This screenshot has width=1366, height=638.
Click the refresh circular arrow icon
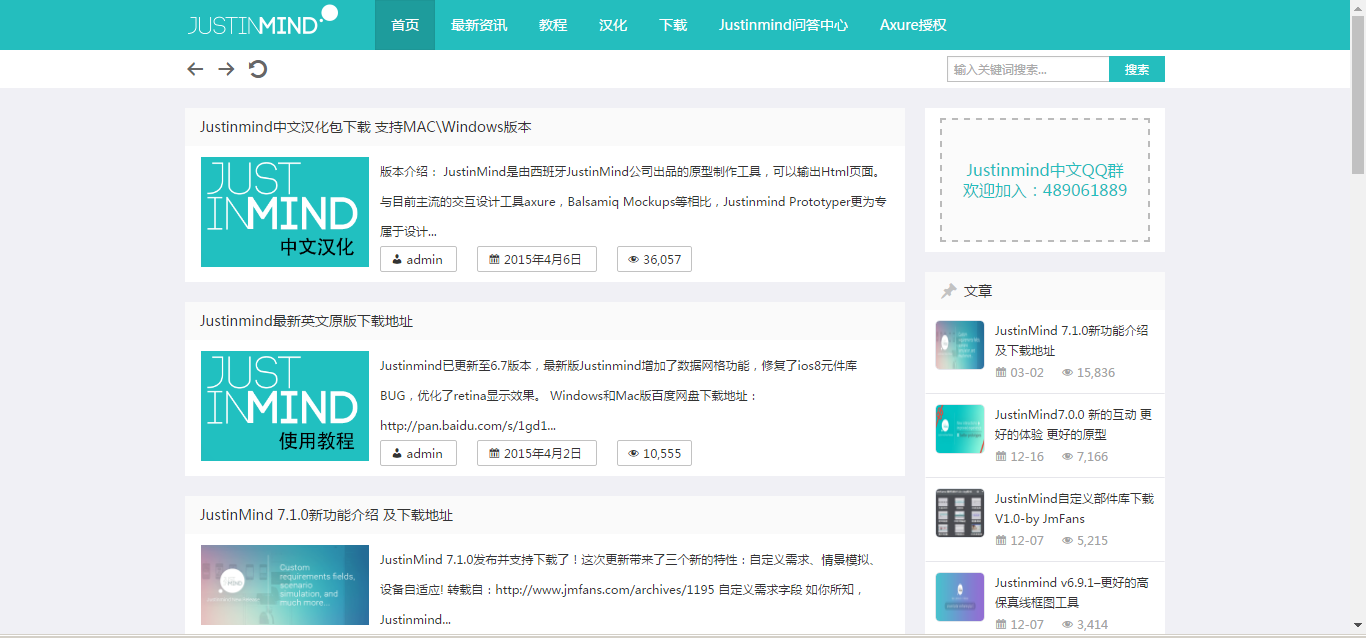tap(258, 69)
